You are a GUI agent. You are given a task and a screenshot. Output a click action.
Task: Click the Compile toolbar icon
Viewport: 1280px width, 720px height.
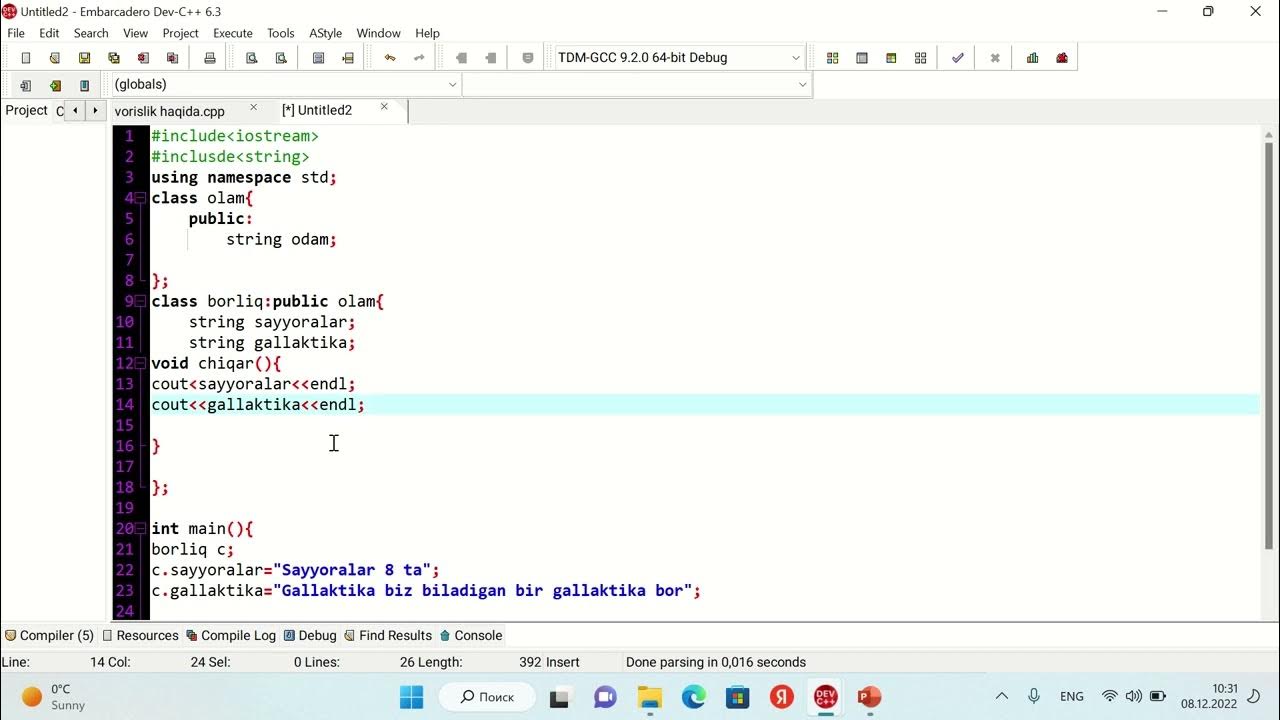click(832, 58)
